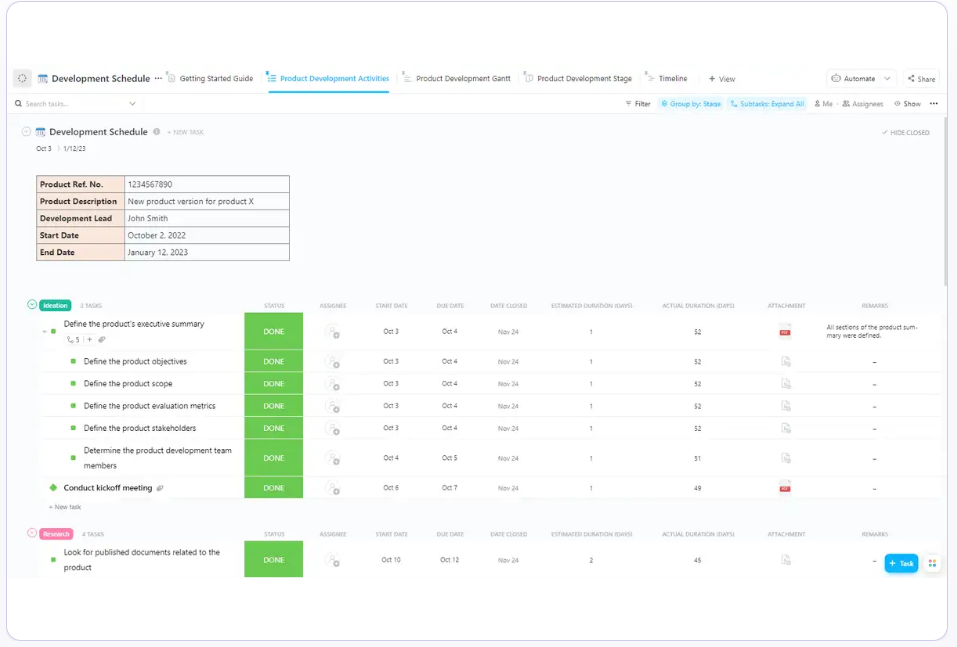Open Group by: Stage menu
Viewport: 957px width, 647px height.
click(690, 104)
